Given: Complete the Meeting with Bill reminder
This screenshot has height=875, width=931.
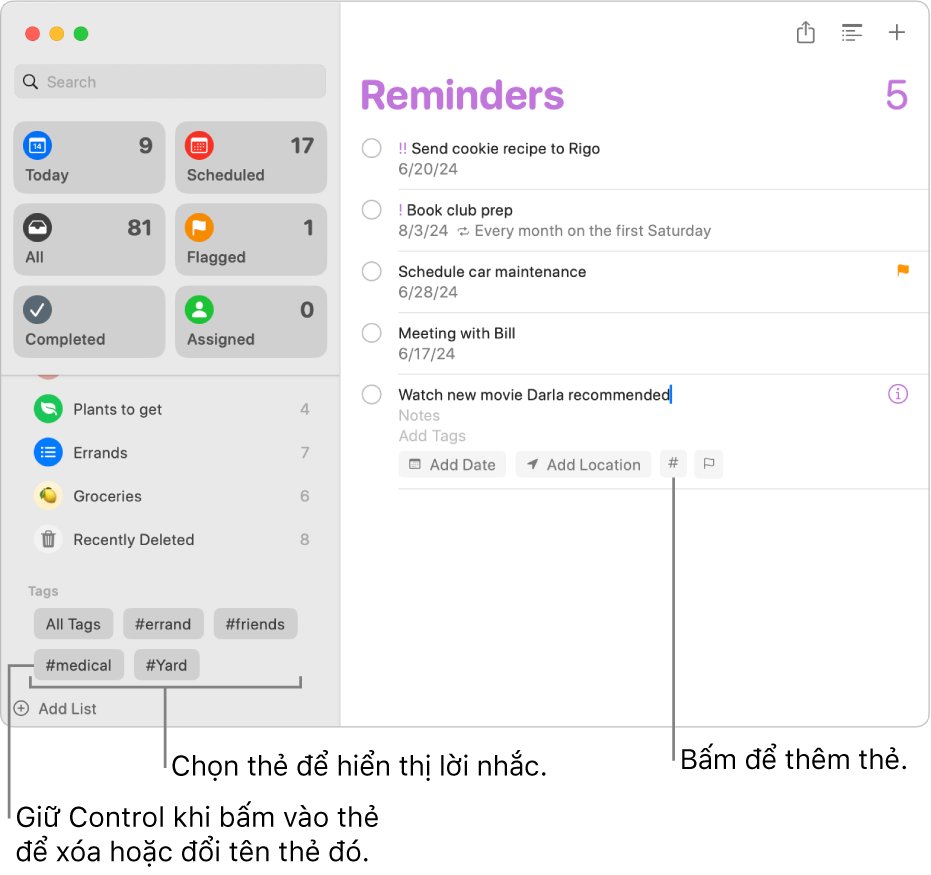Looking at the screenshot, I should click(372, 333).
